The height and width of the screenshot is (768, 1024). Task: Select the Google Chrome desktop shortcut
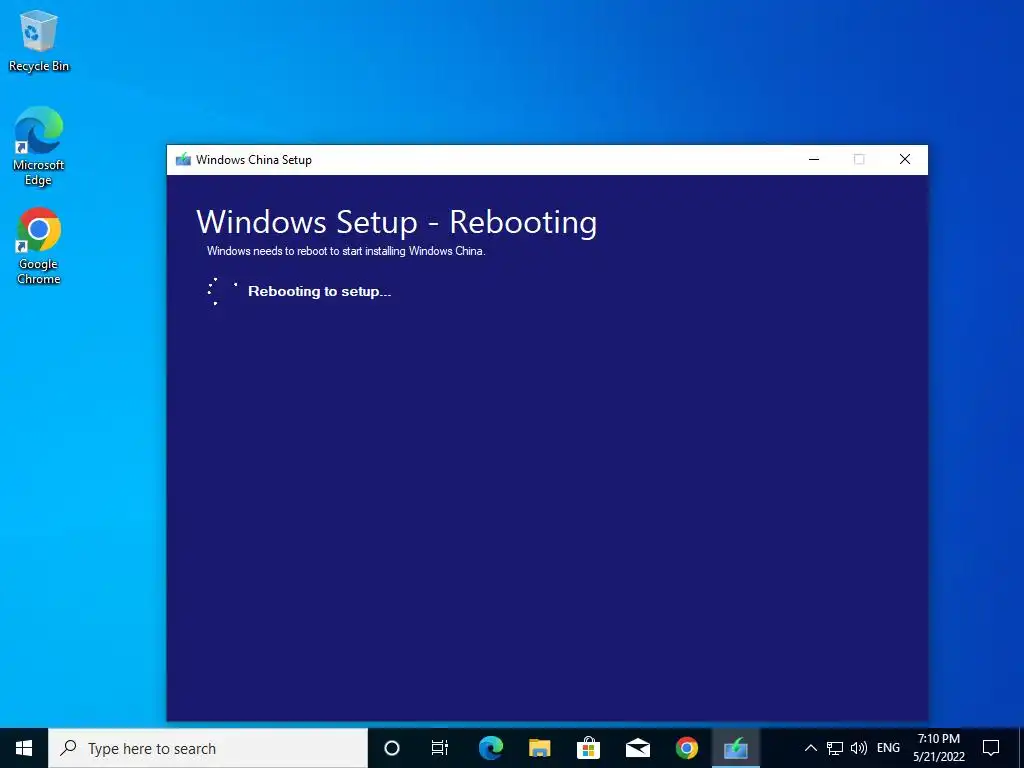tap(39, 246)
